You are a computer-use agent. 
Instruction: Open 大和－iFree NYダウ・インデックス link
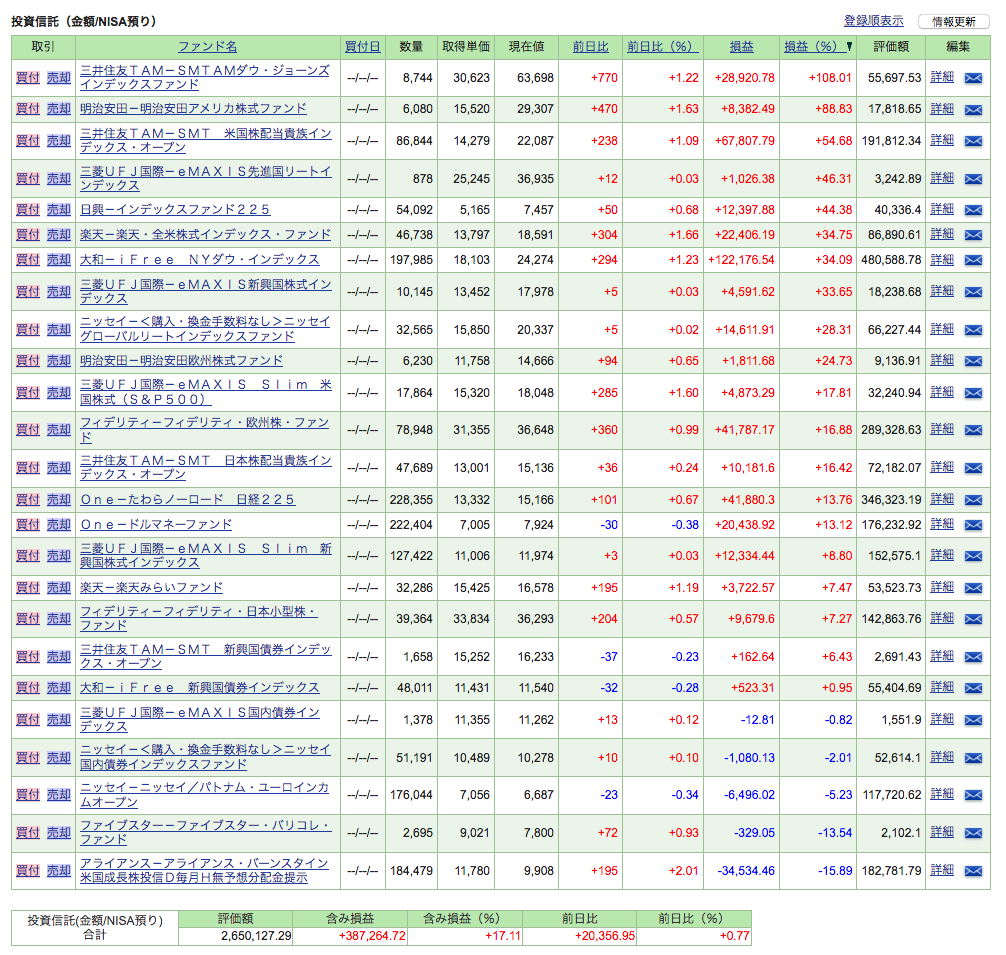200,260
